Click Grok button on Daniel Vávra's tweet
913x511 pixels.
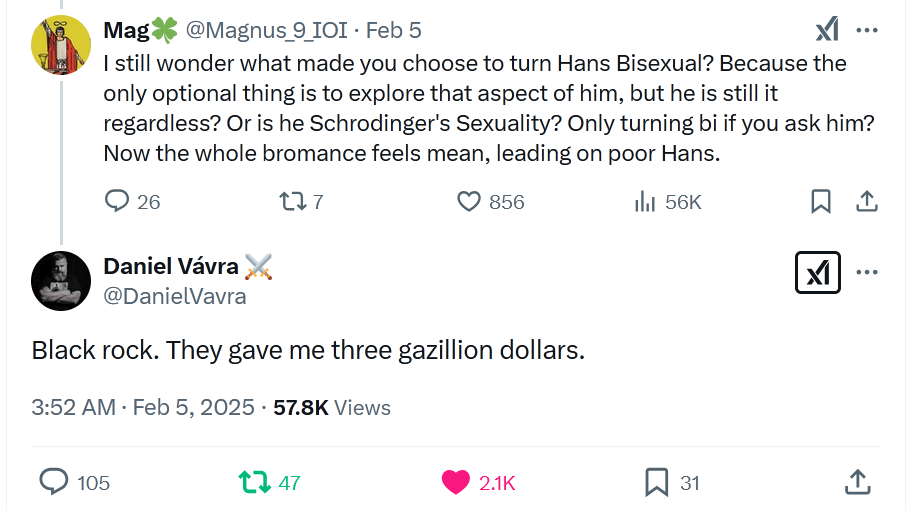click(x=817, y=273)
